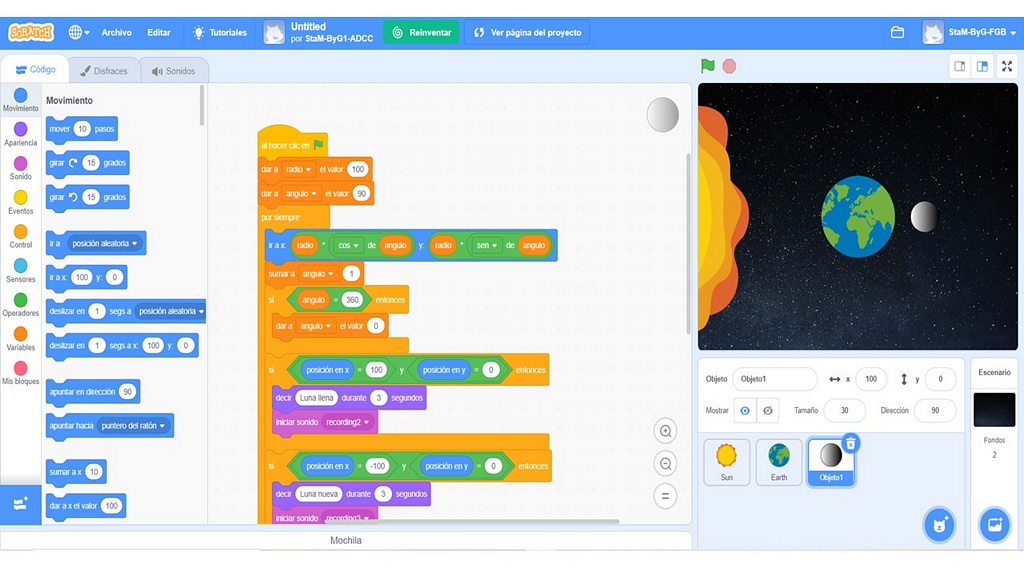
Task: Open the add extension button
Action: [x=21, y=504]
